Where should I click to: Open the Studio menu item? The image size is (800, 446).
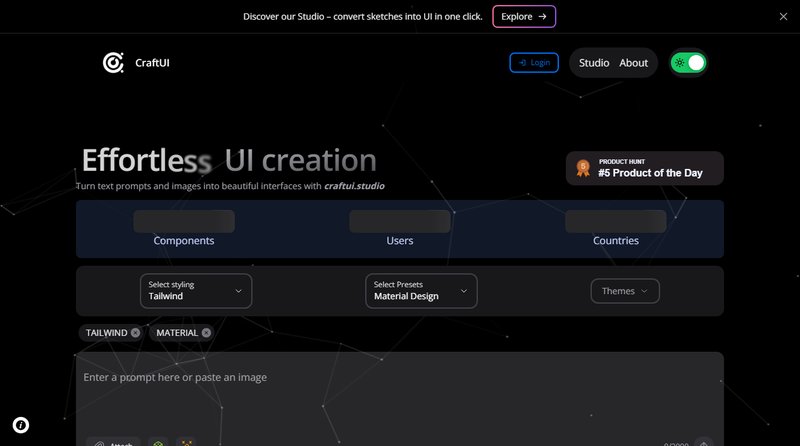[594, 63]
